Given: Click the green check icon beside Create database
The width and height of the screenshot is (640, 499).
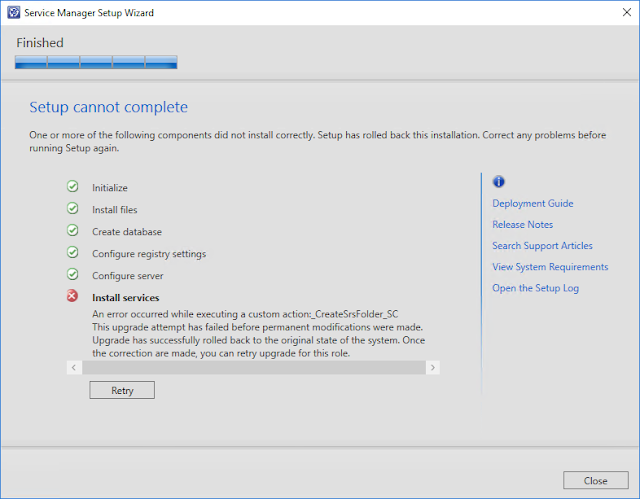Looking at the screenshot, I should (73, 231).
